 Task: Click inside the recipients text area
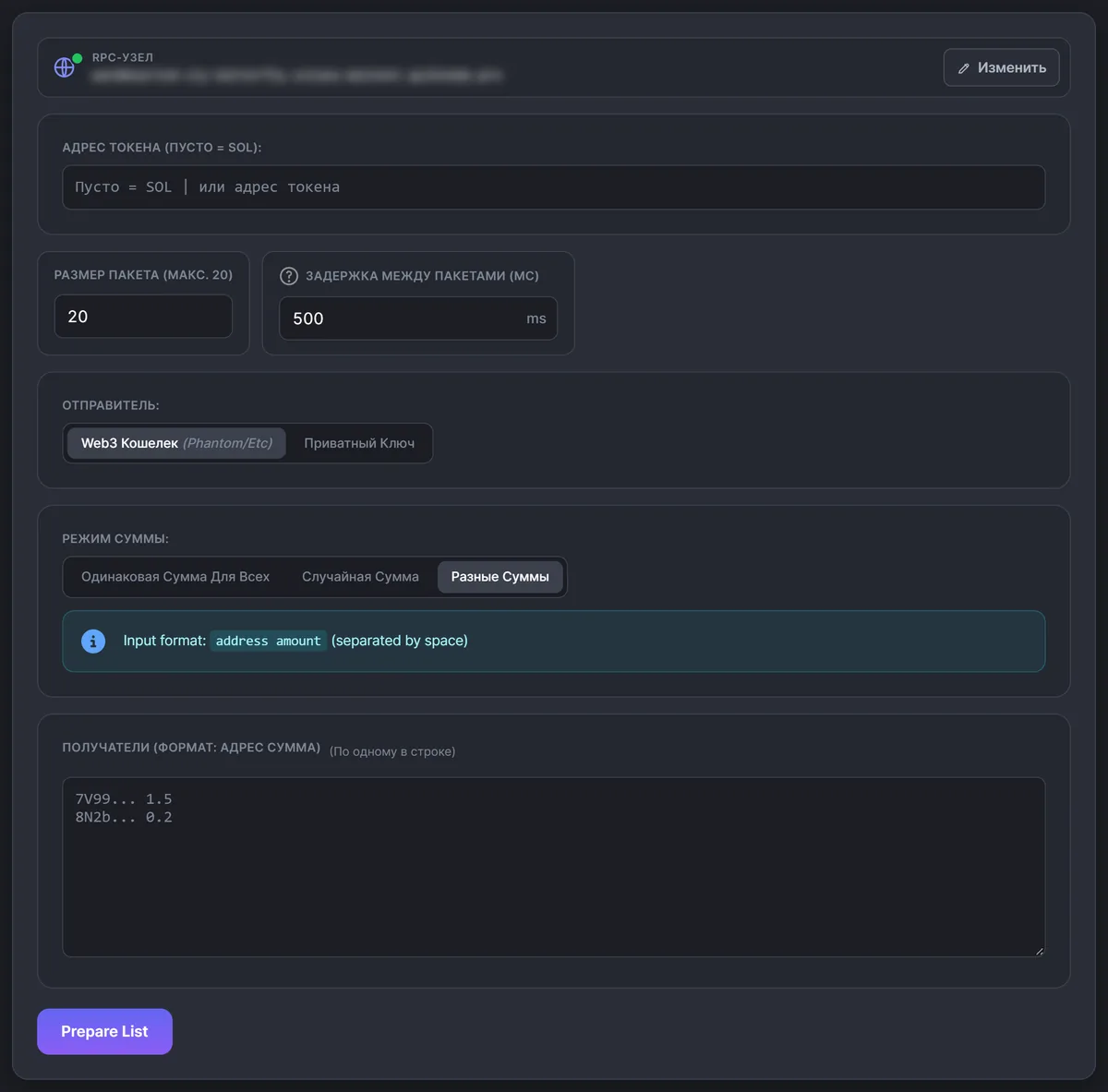(x=554, y=867)
